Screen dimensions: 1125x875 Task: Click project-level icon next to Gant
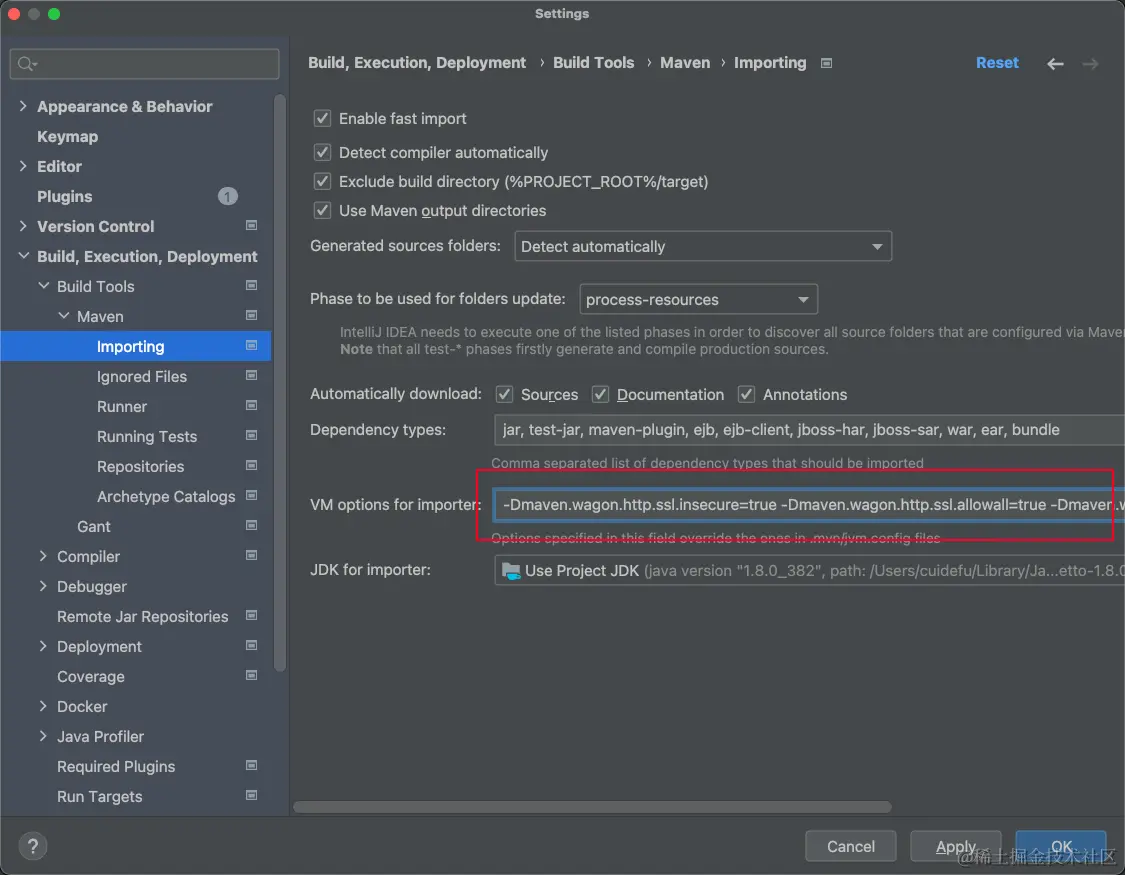(x=251, y=526)
